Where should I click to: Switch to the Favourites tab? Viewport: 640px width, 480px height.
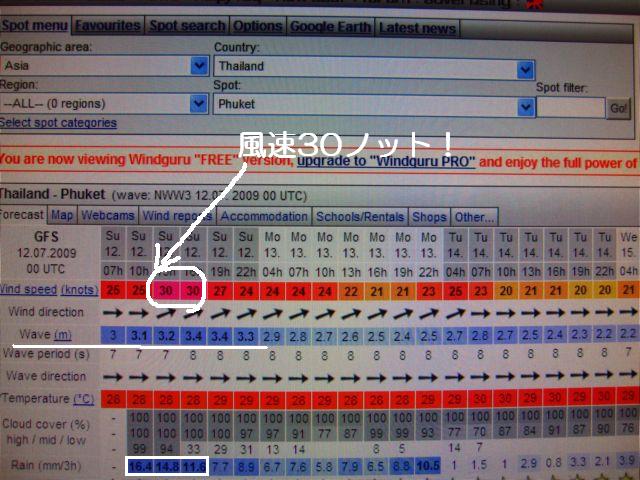point(108,27)
